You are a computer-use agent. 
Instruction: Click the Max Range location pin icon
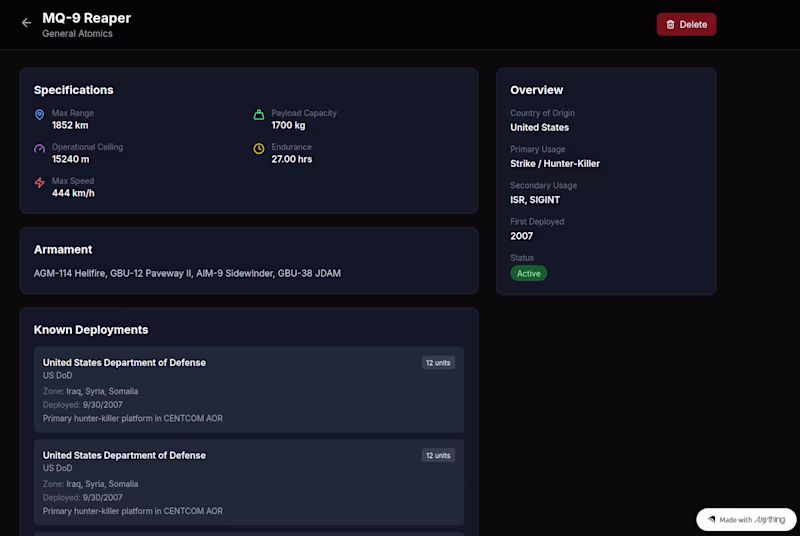click(39, 114)
